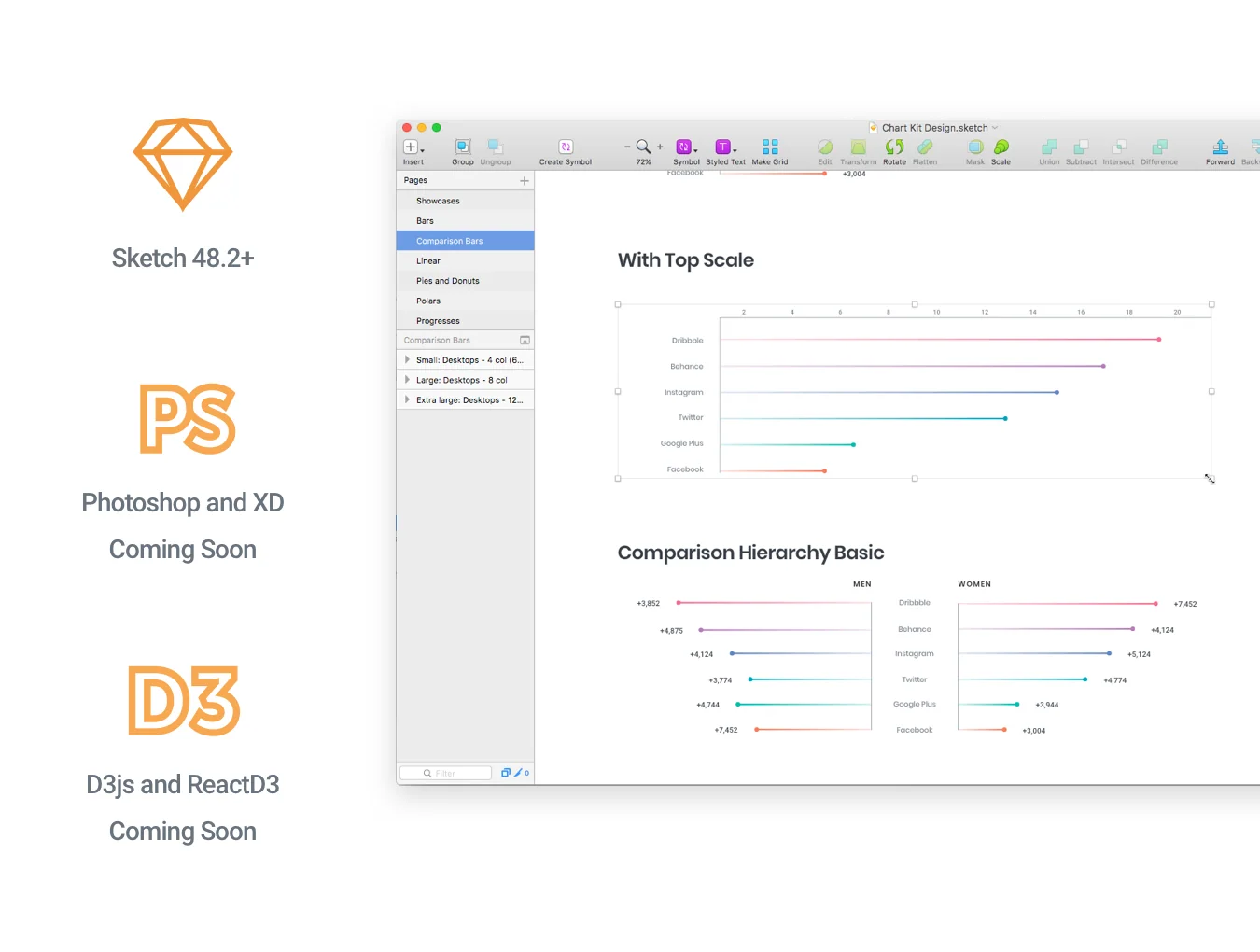The width and height of the screenshot is (1260, 952).
Task: Open the Symbol toolbar menu
Action: pos(686,147)
